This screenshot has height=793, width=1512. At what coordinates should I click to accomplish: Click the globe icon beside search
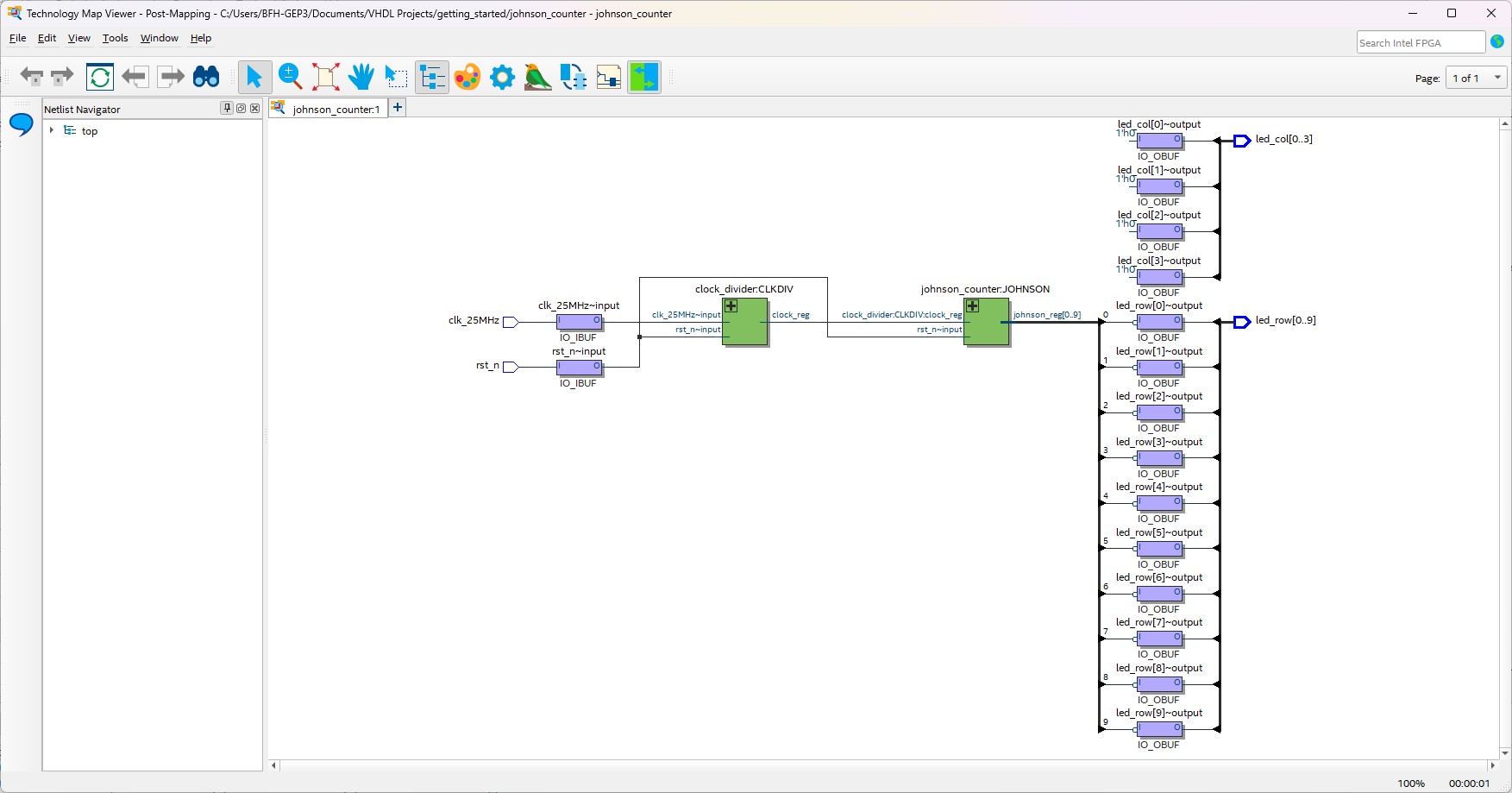pos(1497,41)
